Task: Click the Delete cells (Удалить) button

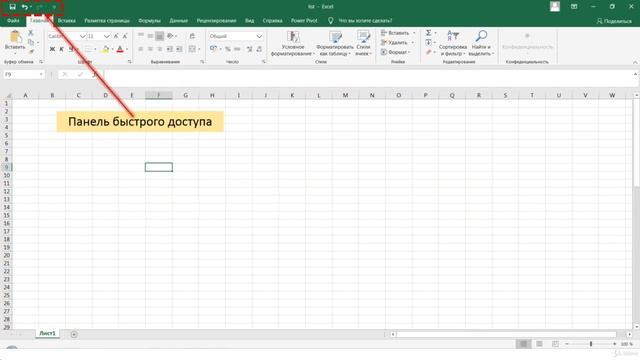Action: pyautogui.click(x=397, y=42)
